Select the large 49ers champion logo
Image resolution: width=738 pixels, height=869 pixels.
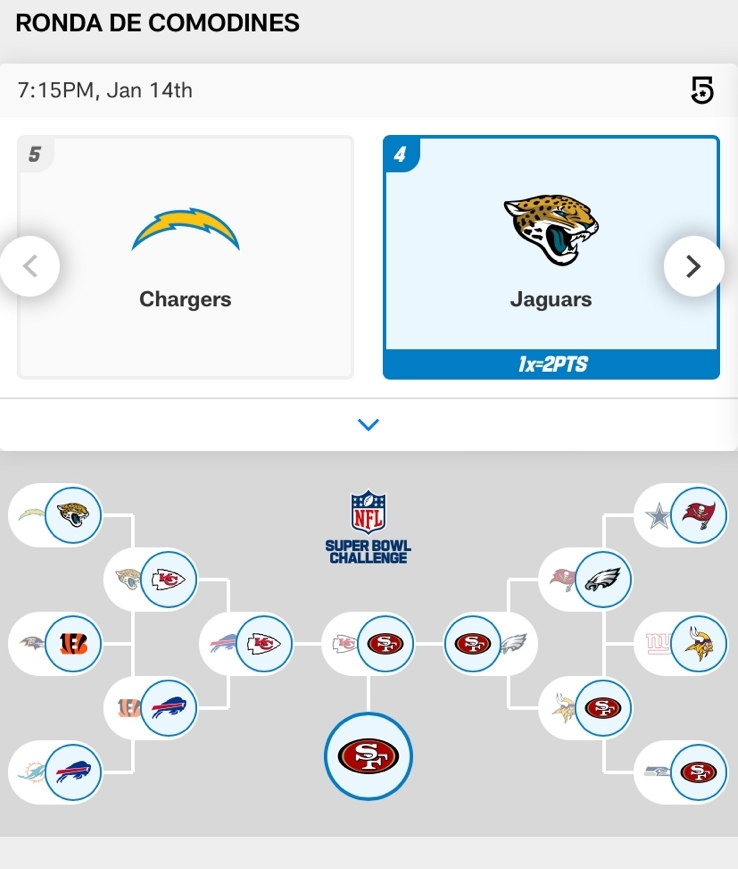pos(368,756)
